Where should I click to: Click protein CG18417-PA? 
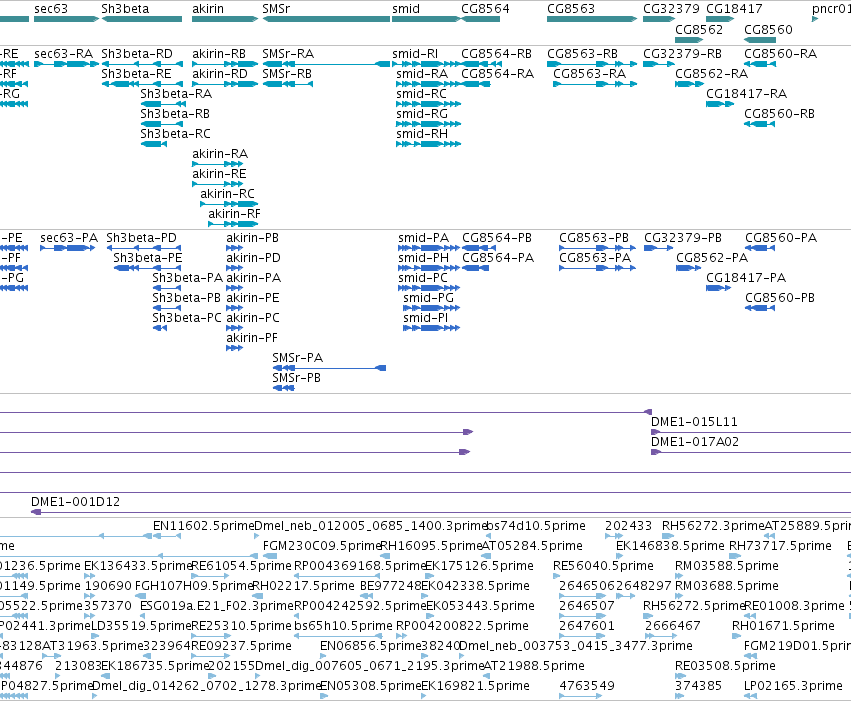pos(746,278)
